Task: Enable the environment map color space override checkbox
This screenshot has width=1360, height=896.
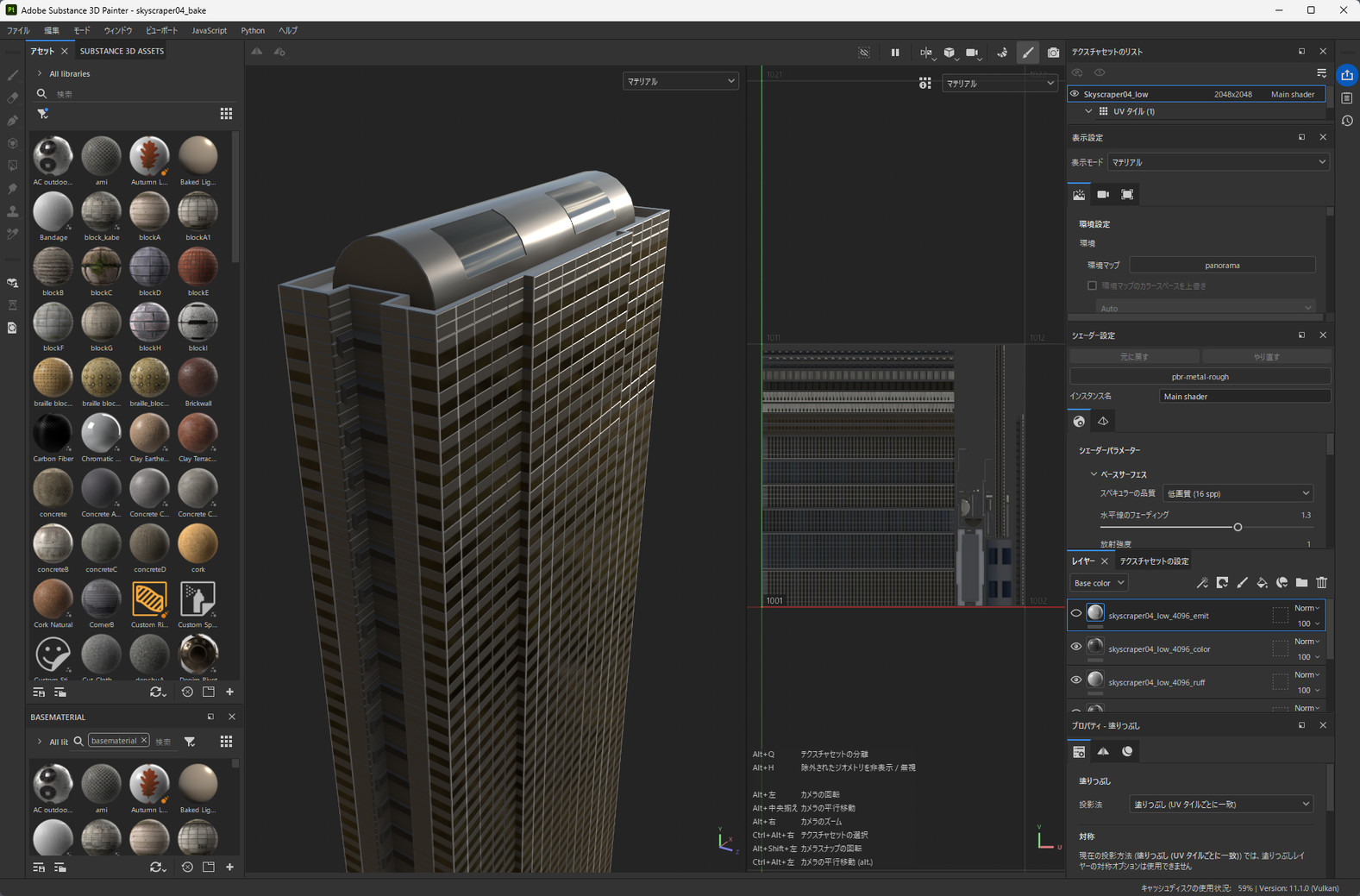Action: click(1092, 285)
